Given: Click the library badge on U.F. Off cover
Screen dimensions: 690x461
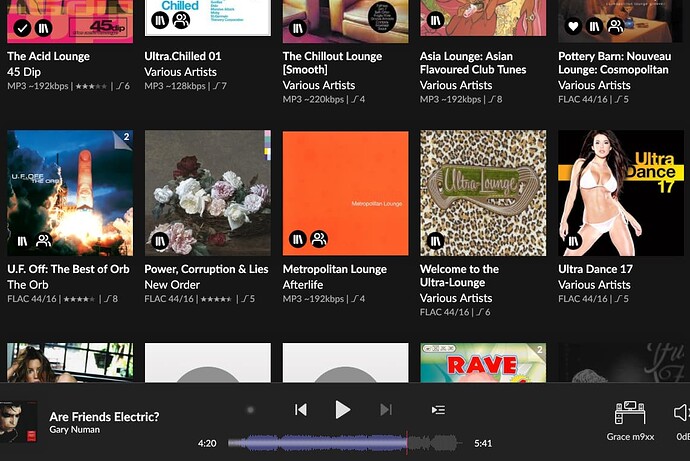Looking at the screenshot, I should click(22, 241).
